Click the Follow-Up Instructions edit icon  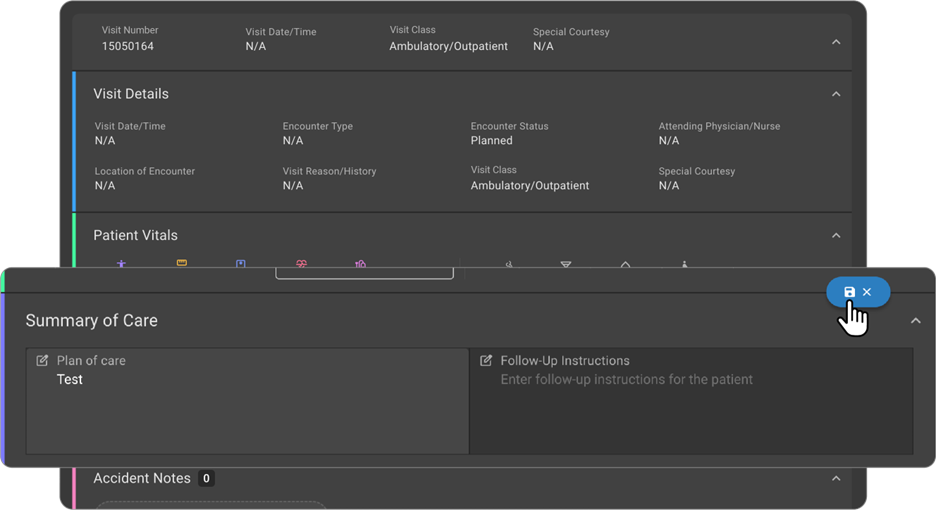[x=486, y=361]
